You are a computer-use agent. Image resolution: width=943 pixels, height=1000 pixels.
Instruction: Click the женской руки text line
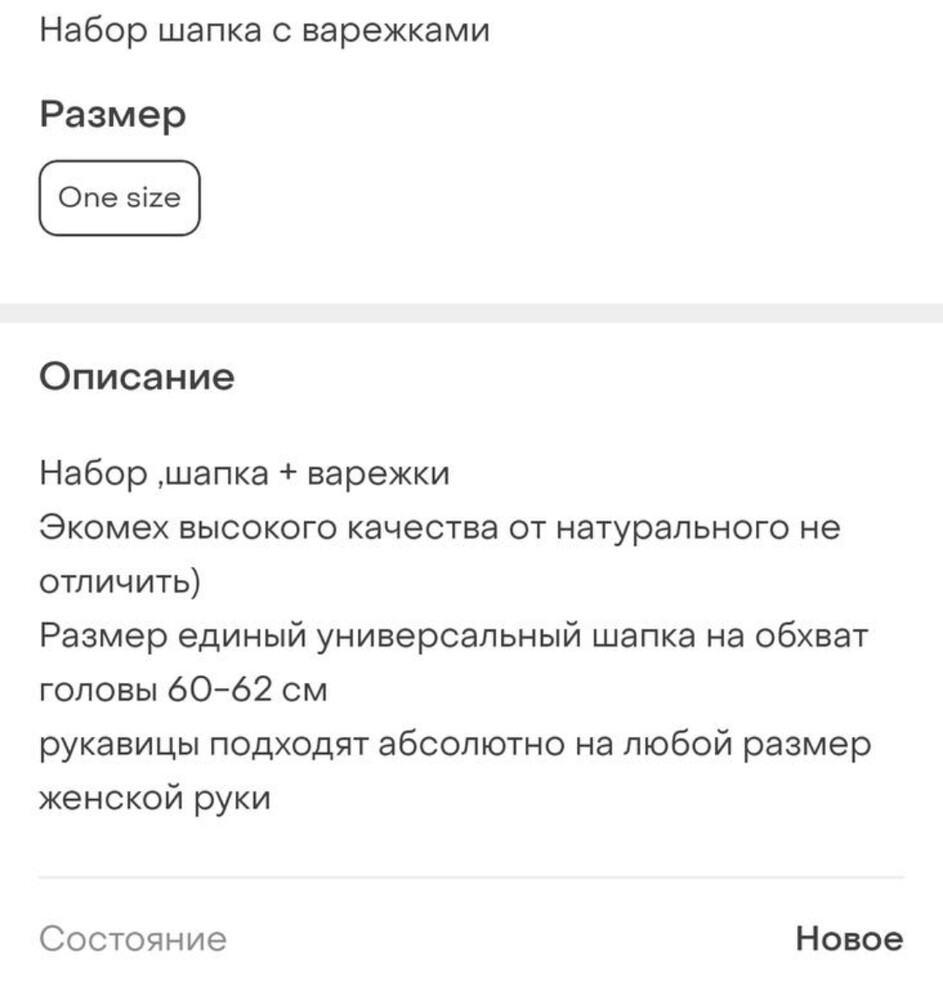155,800
